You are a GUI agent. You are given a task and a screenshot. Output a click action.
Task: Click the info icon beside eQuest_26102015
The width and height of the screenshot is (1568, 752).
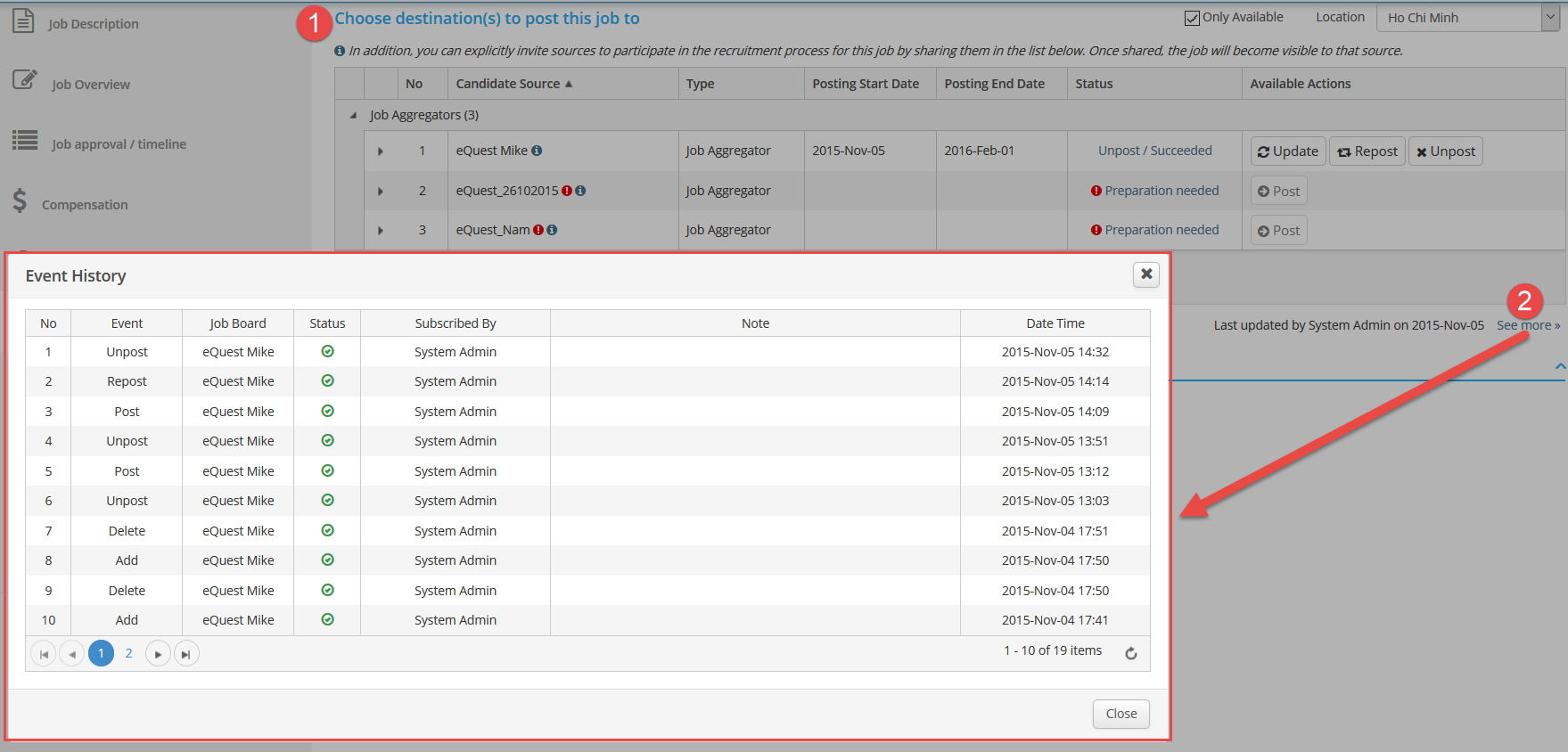[580, 191]
